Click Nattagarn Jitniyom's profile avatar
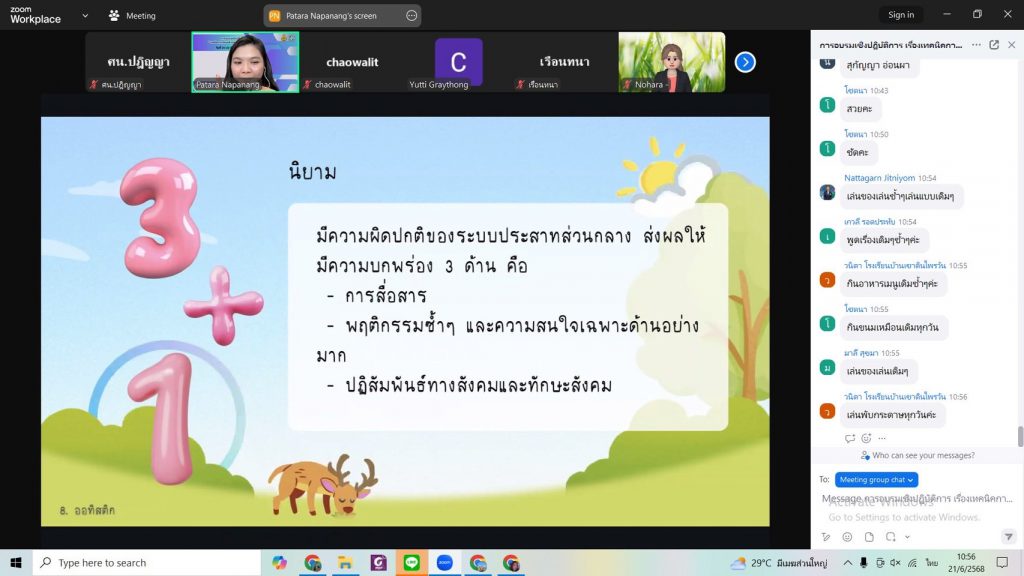Screen dimensions: 1024x576 827,193
